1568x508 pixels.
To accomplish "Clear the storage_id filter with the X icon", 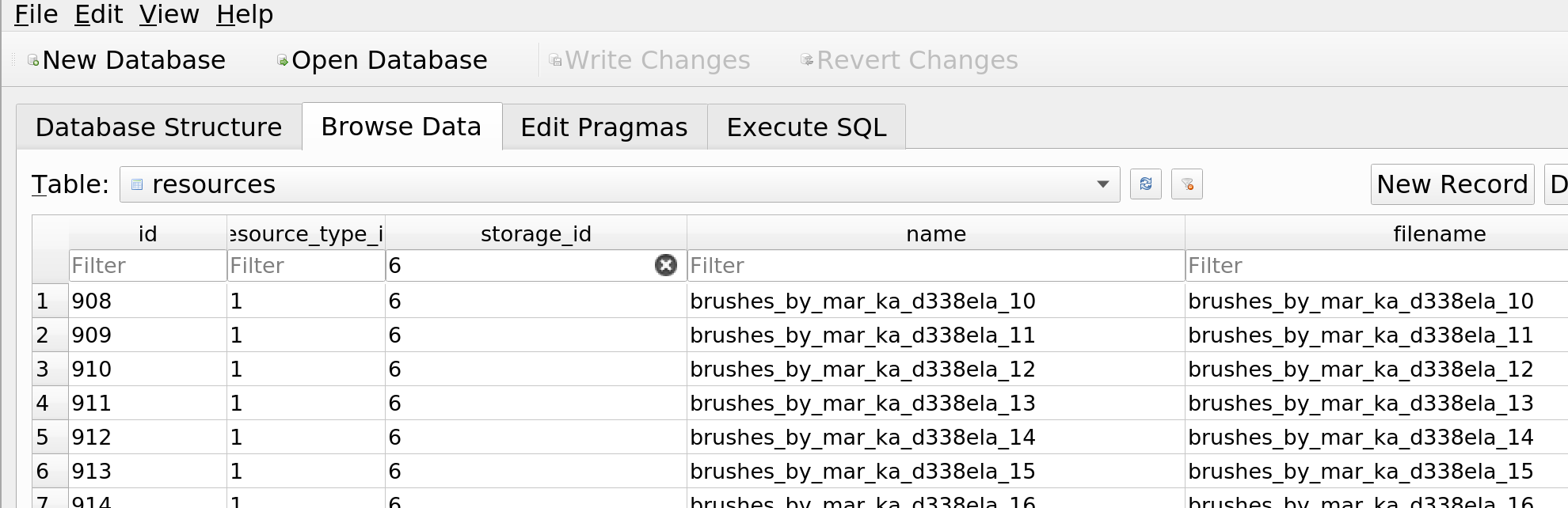I will pyautogui.click(x=666, y=266).
